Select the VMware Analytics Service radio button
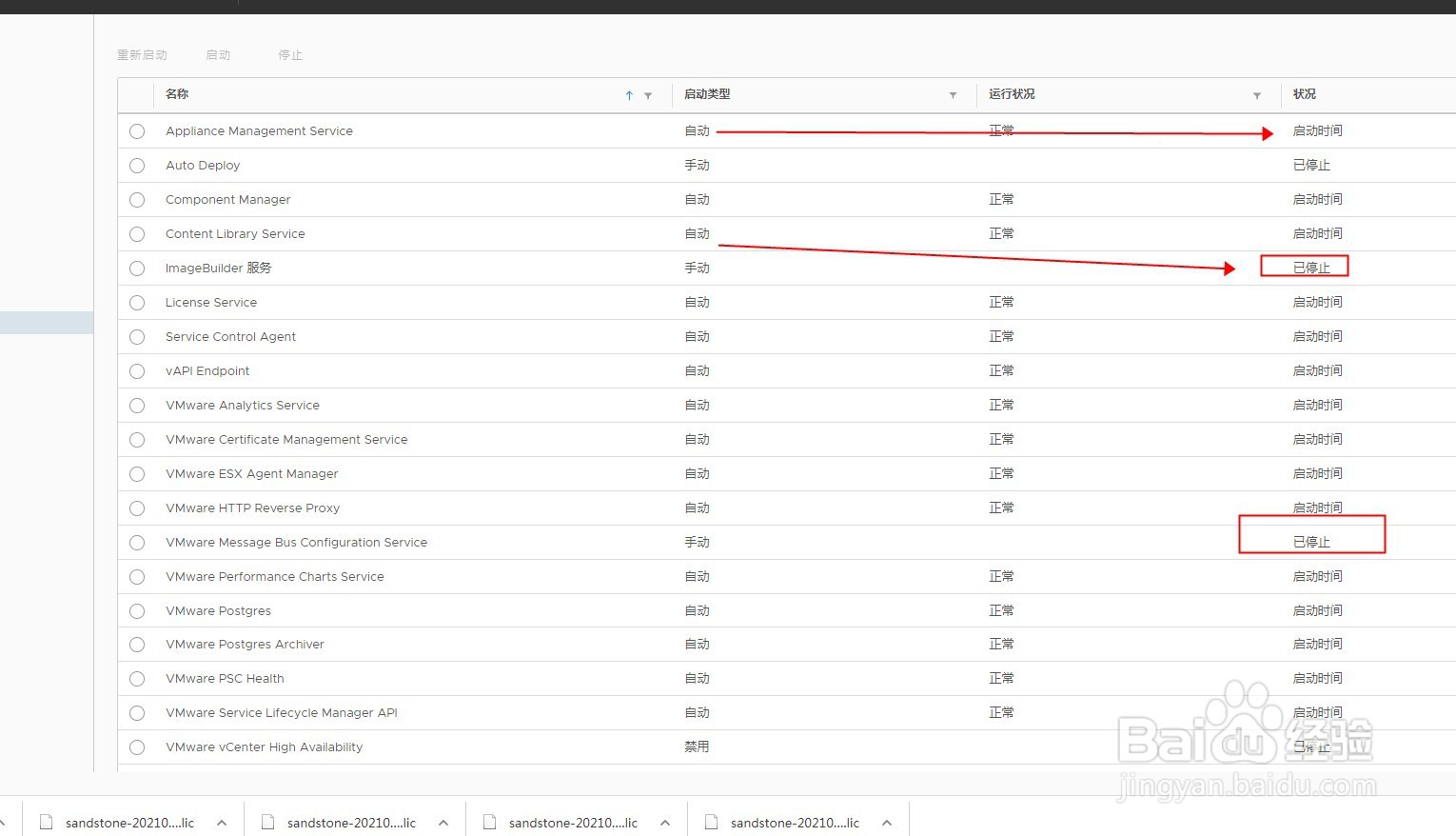1456x836 pixels. click(x=137, y=406)
